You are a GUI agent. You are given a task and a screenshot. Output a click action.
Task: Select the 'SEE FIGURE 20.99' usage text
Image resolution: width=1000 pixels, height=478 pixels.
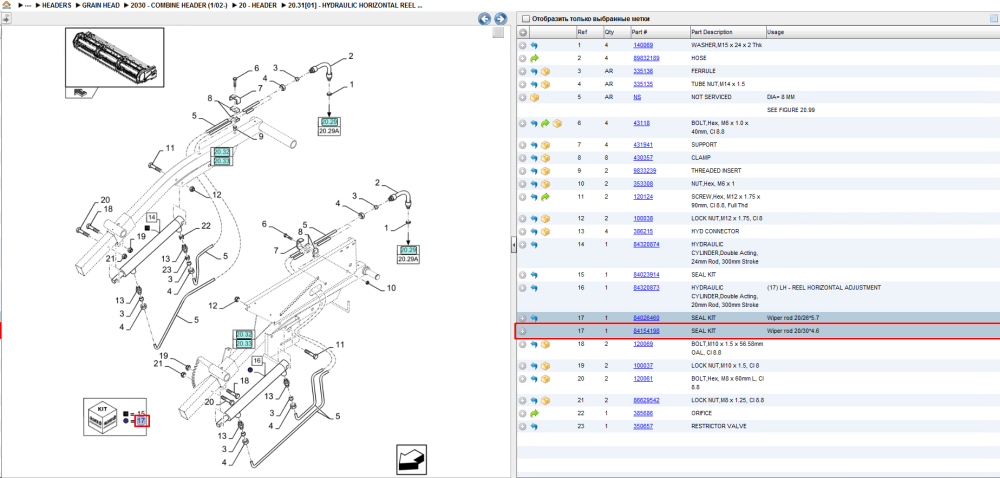(791, 110)
